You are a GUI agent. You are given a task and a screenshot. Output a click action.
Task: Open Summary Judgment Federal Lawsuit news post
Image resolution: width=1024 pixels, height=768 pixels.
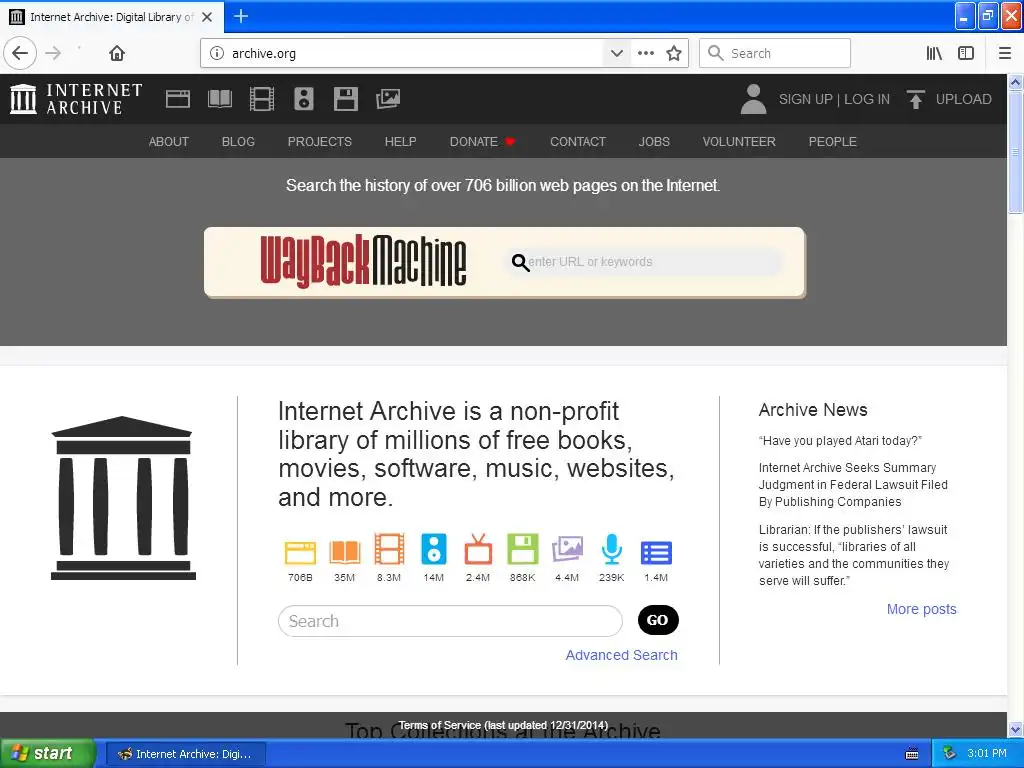(853, 485)
